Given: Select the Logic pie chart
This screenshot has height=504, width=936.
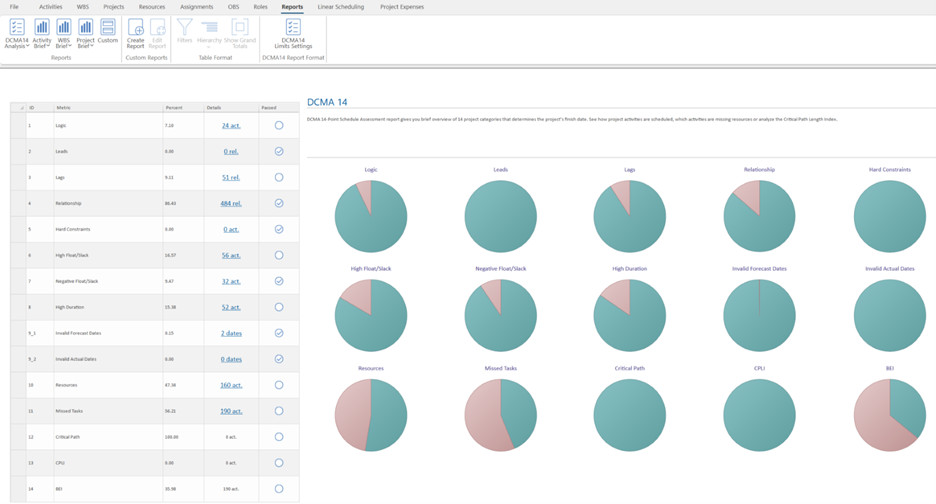Looking at the screenshot, I should [371, 216].
